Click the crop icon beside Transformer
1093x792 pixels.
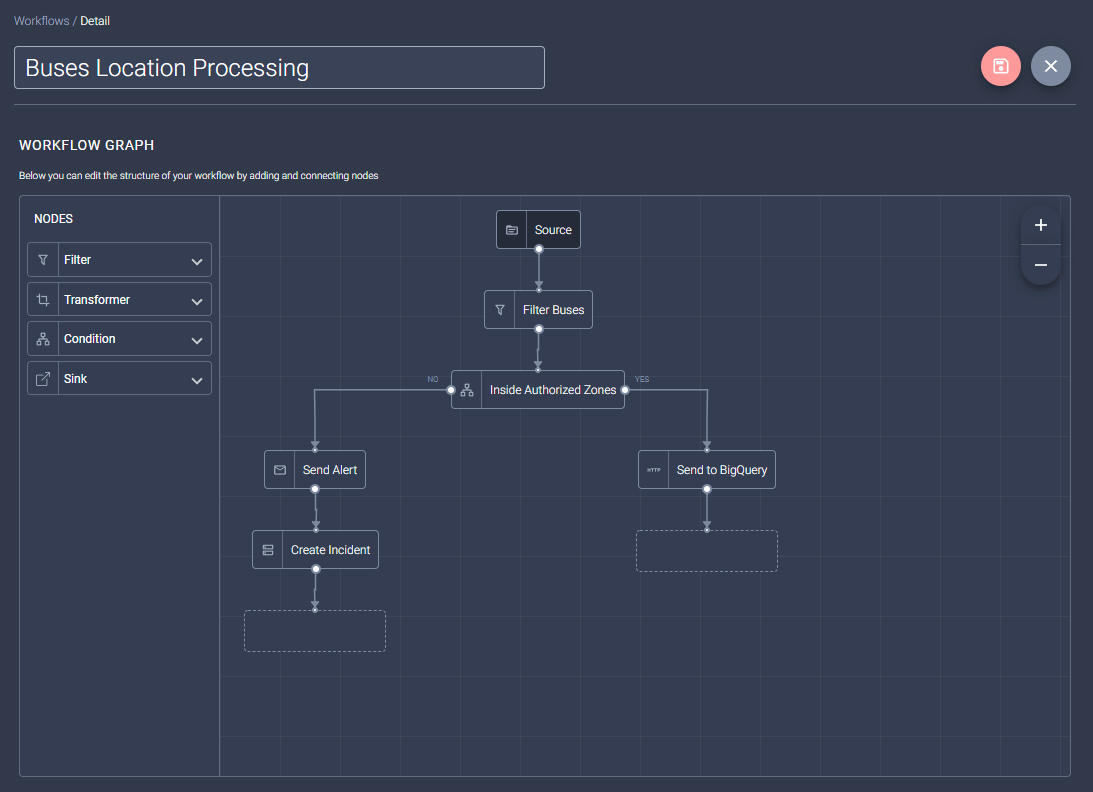pyautogui.click(x=43, y=300)
